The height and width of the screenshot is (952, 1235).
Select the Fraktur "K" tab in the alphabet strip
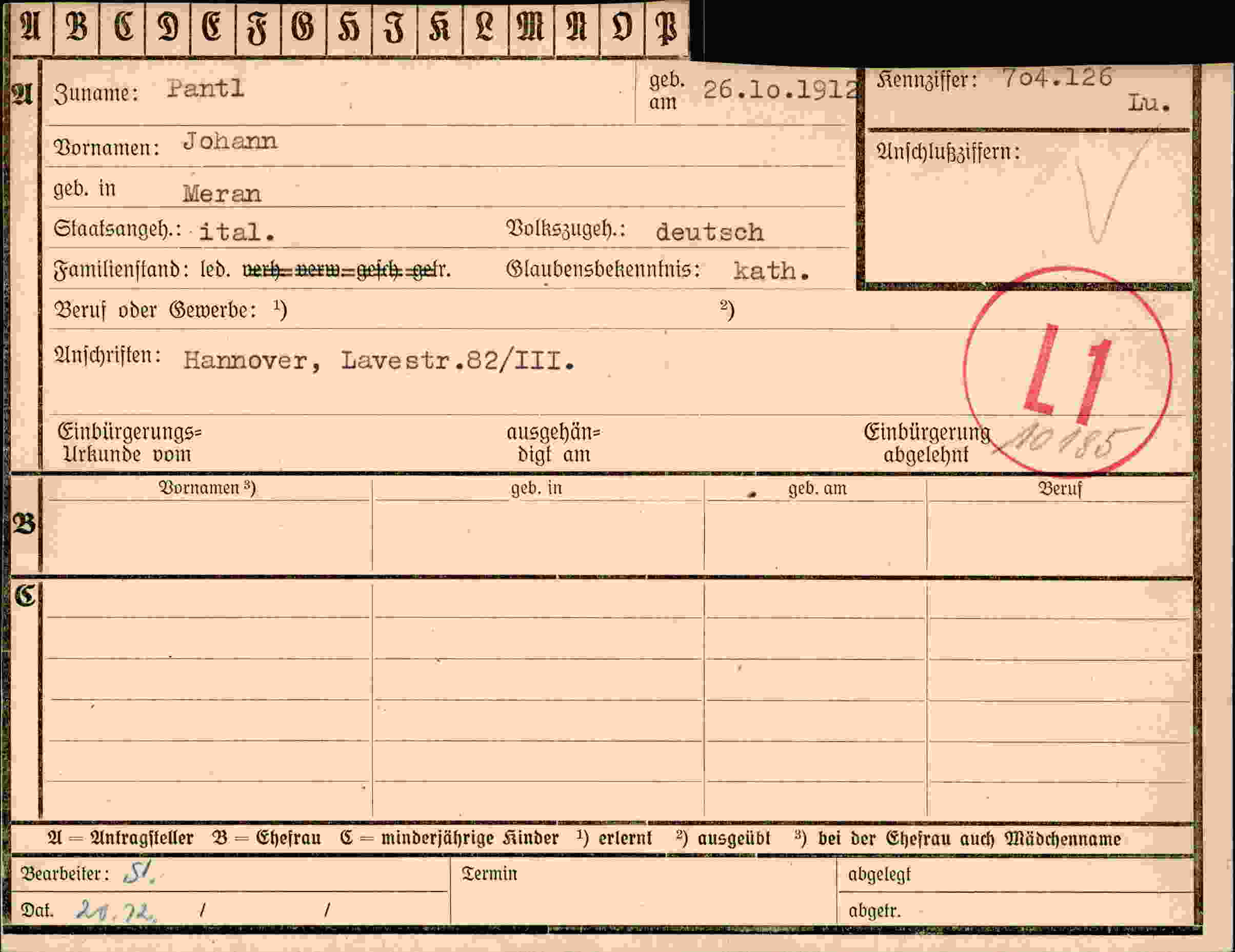pyautogui.click(x=440, y=27)
